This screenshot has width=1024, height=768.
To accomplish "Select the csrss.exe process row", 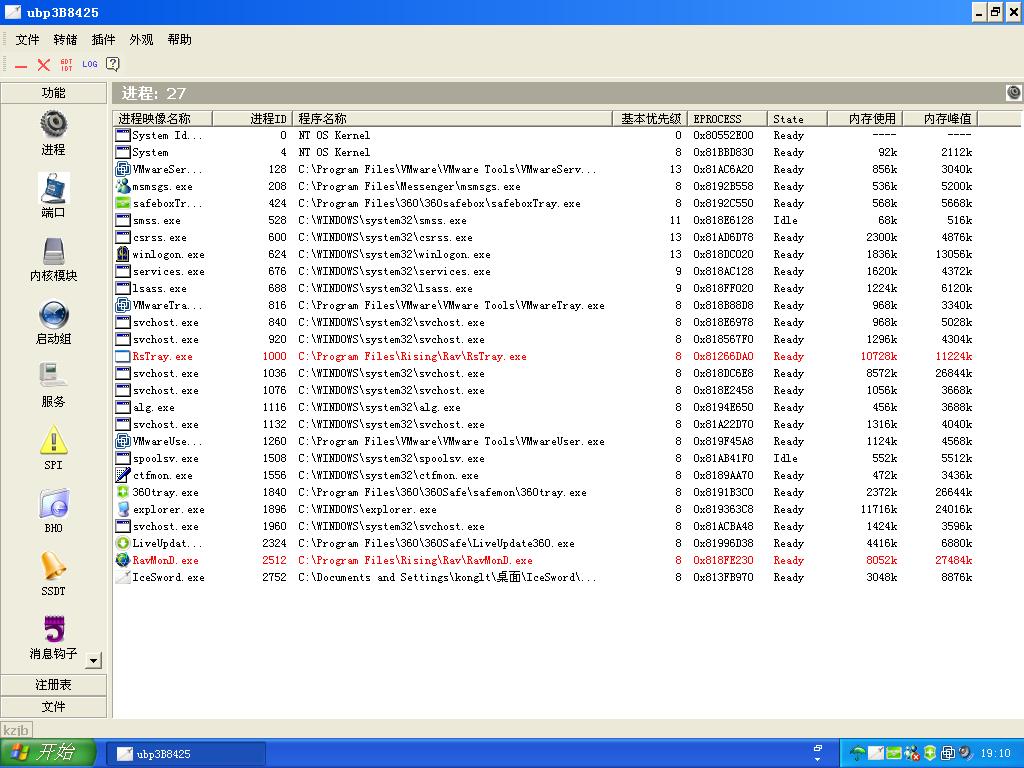I will coord(545,237).
